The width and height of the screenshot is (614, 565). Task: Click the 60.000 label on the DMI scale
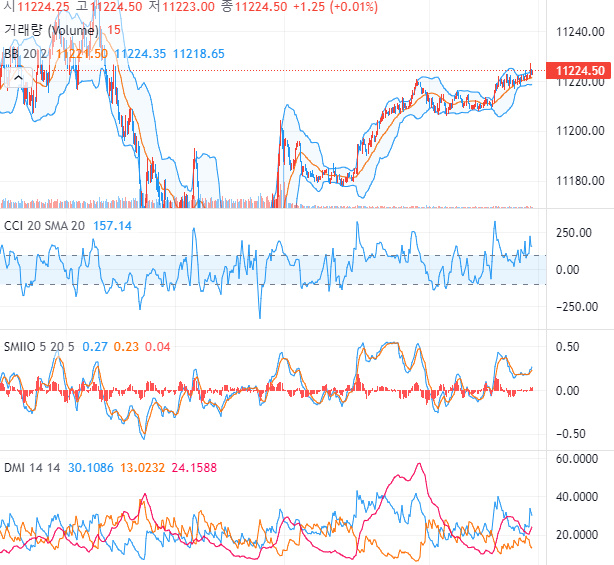pos(575,459)
